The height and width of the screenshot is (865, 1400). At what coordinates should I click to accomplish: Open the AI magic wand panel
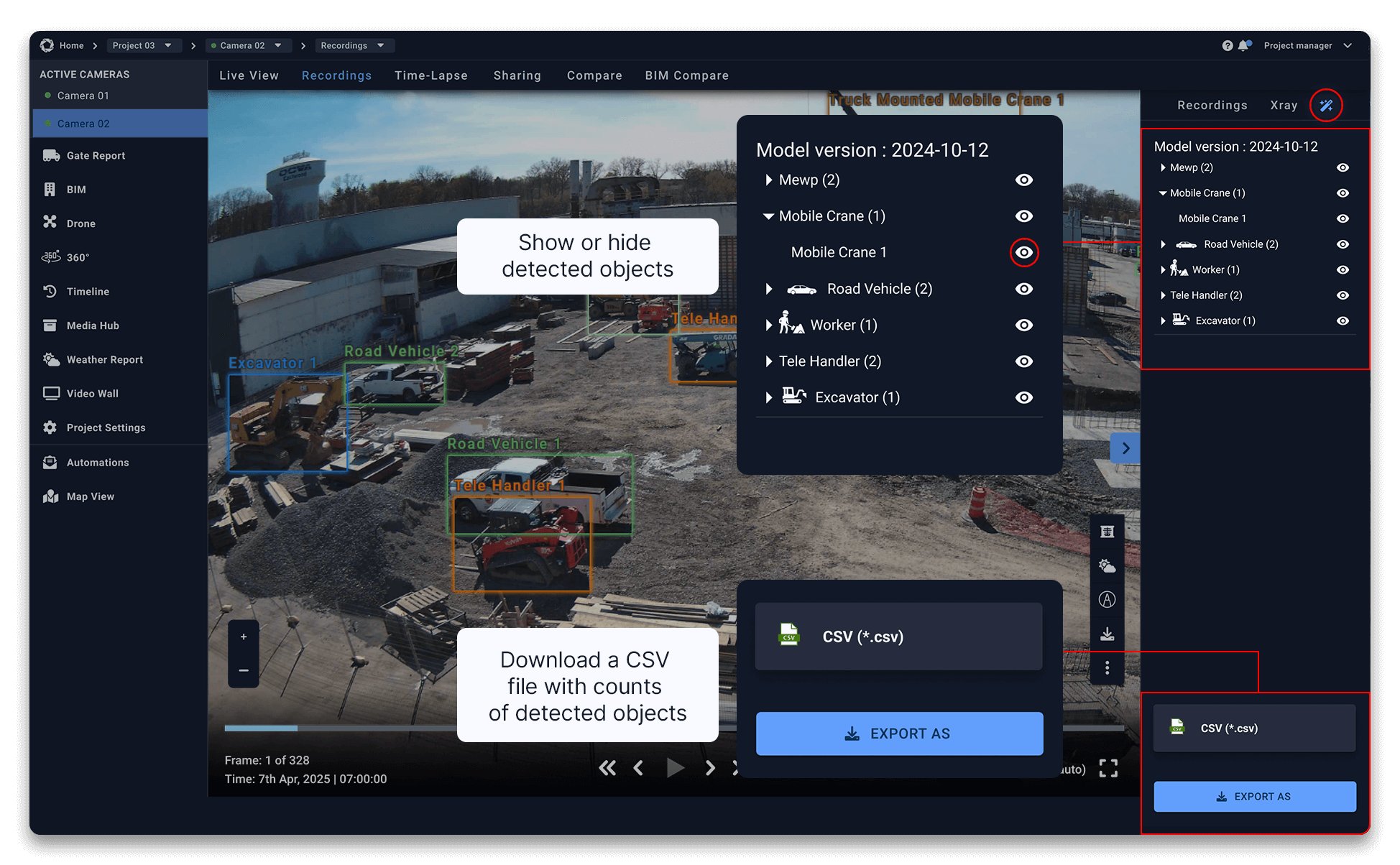coord(1326,106)
